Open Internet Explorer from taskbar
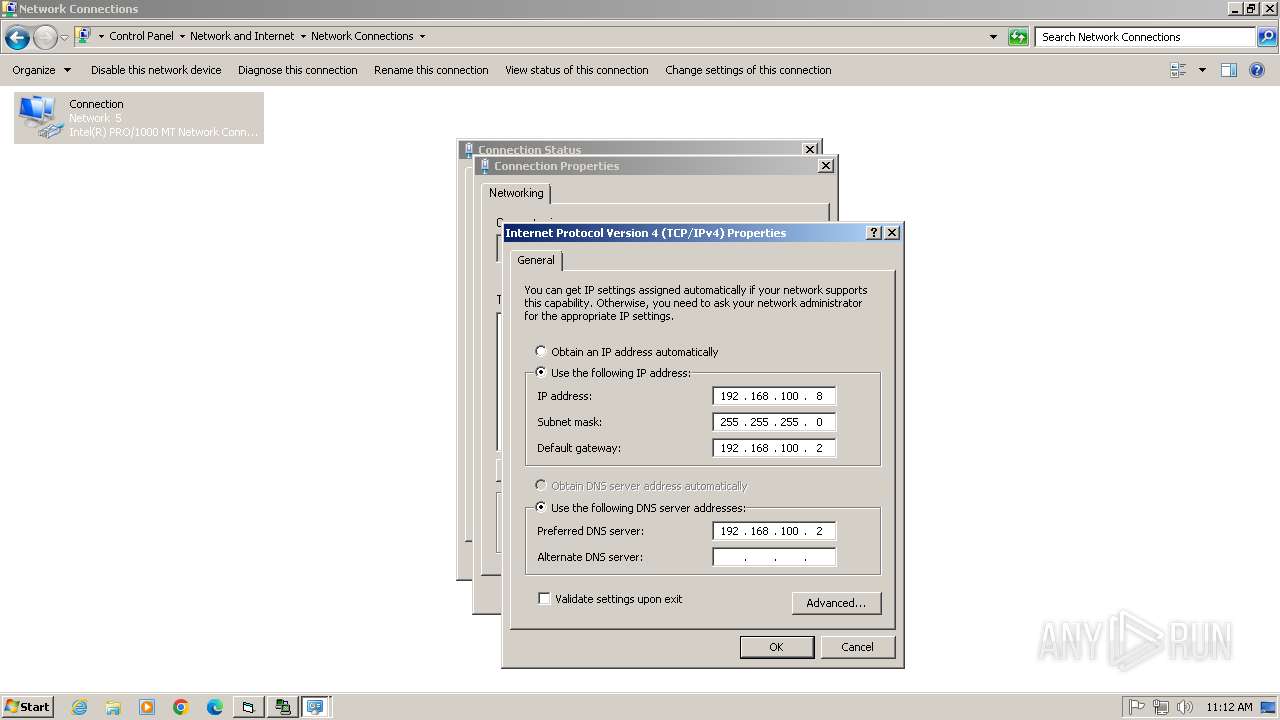 80,707
